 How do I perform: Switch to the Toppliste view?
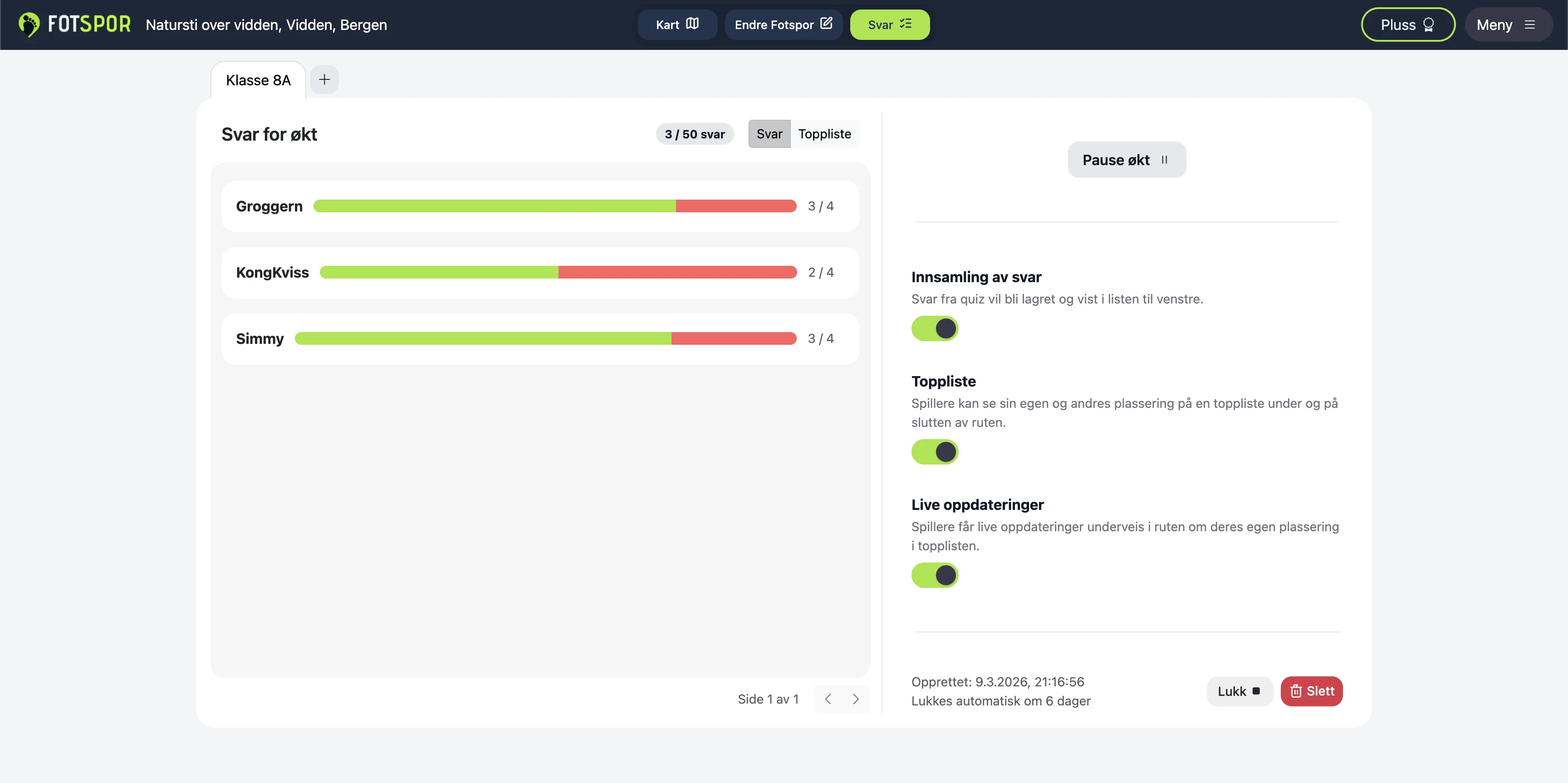(x=825, y=133)
